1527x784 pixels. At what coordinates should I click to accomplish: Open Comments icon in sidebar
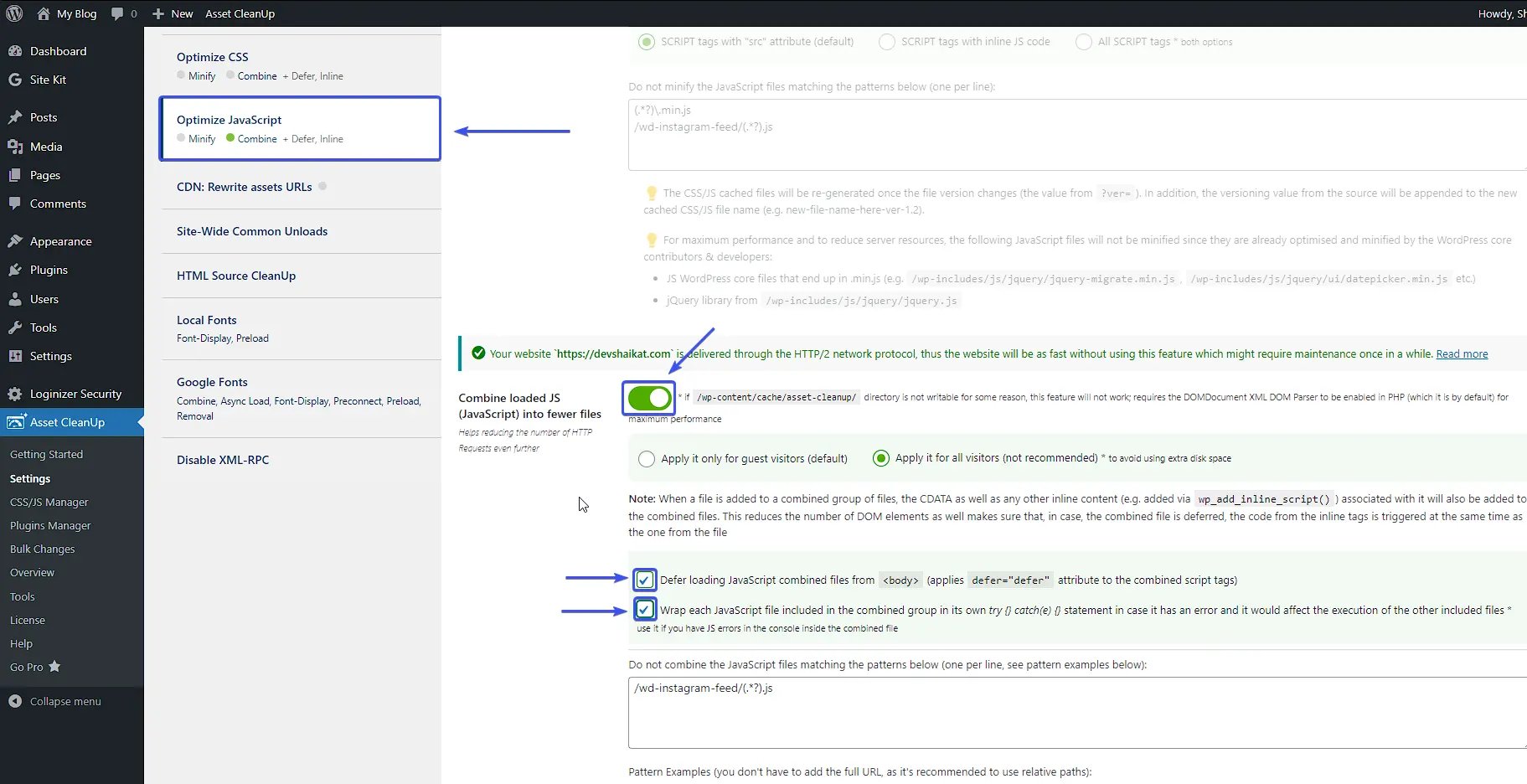(x=15, y=204)
